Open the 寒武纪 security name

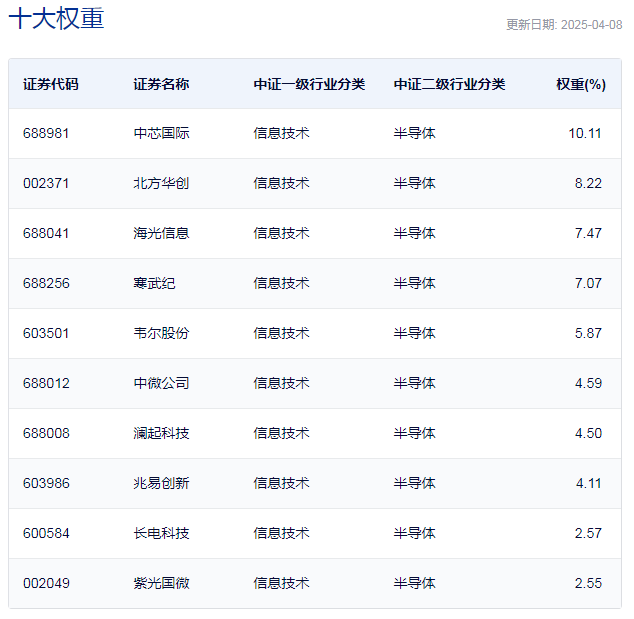154,283
